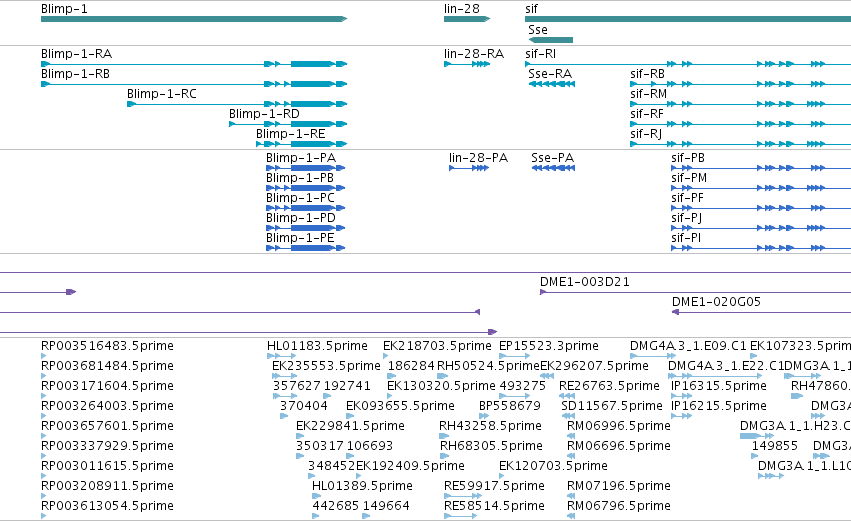
Task: Select EST IP16215.5prime
Action: click(719, 406)
